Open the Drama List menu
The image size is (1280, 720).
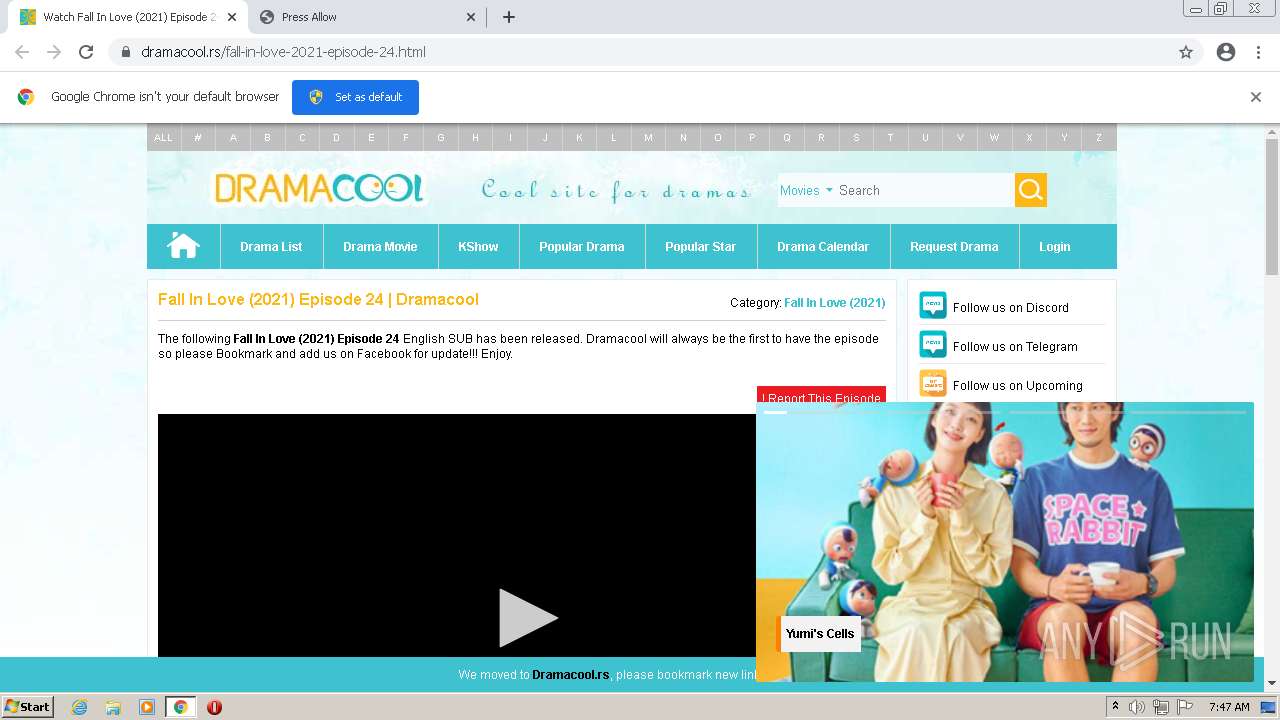point(271,246)
